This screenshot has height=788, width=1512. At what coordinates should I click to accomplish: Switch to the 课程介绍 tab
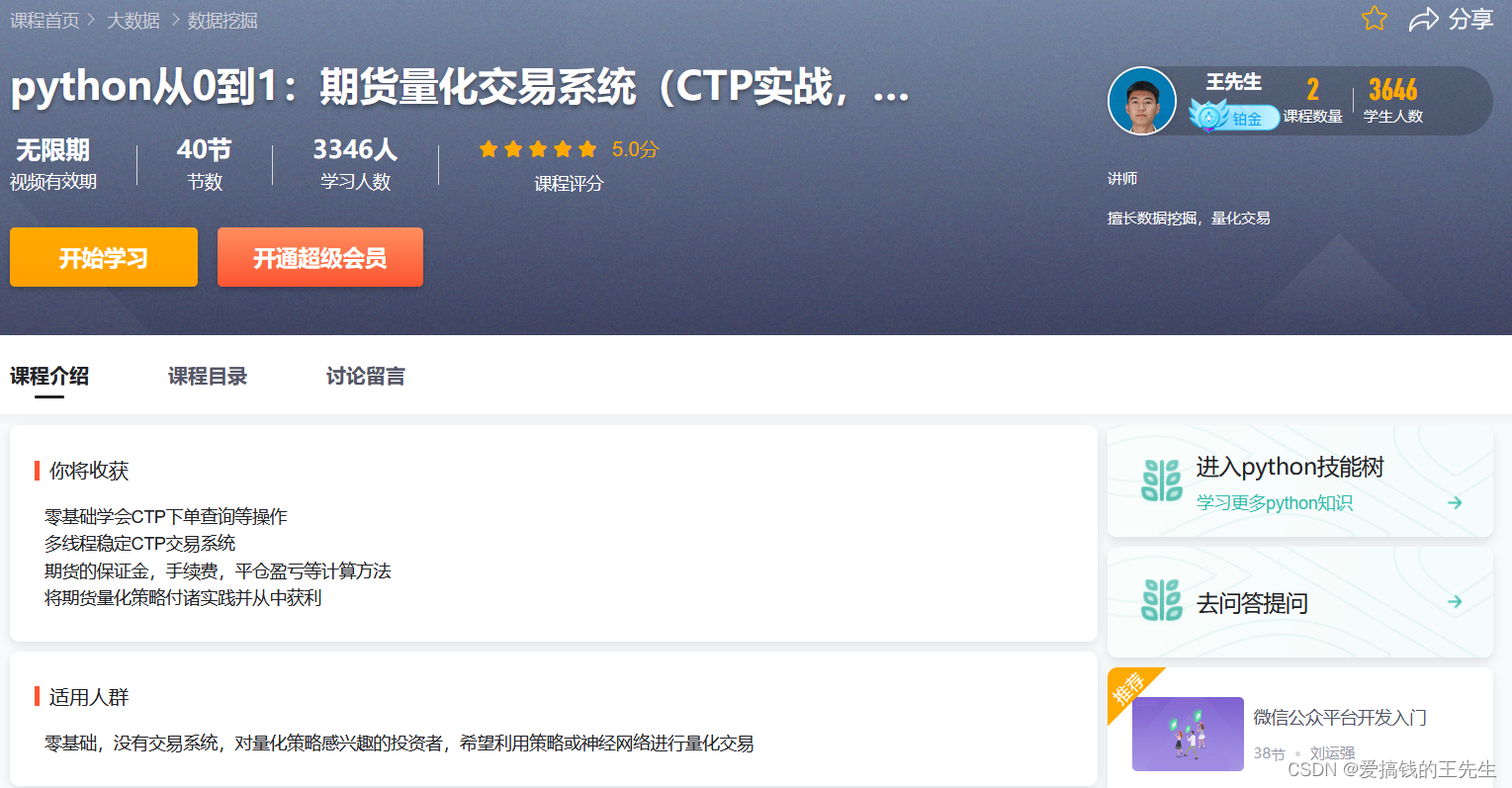click(x=49, y=376)
